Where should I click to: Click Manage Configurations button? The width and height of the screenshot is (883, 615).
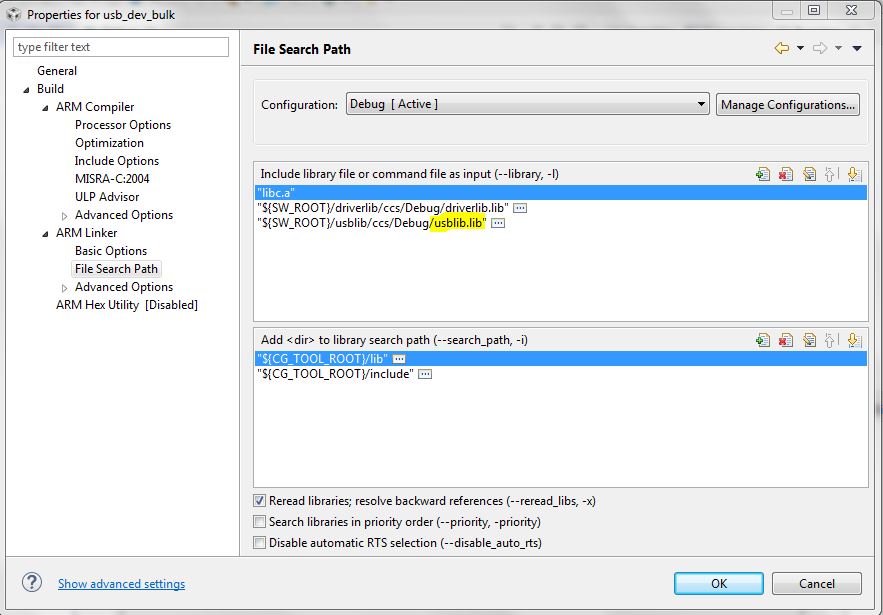click(787, 104)
